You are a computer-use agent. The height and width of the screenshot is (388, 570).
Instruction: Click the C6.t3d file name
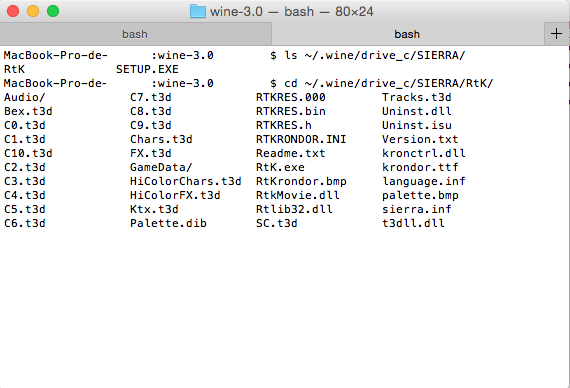click(x=25, y=223)
